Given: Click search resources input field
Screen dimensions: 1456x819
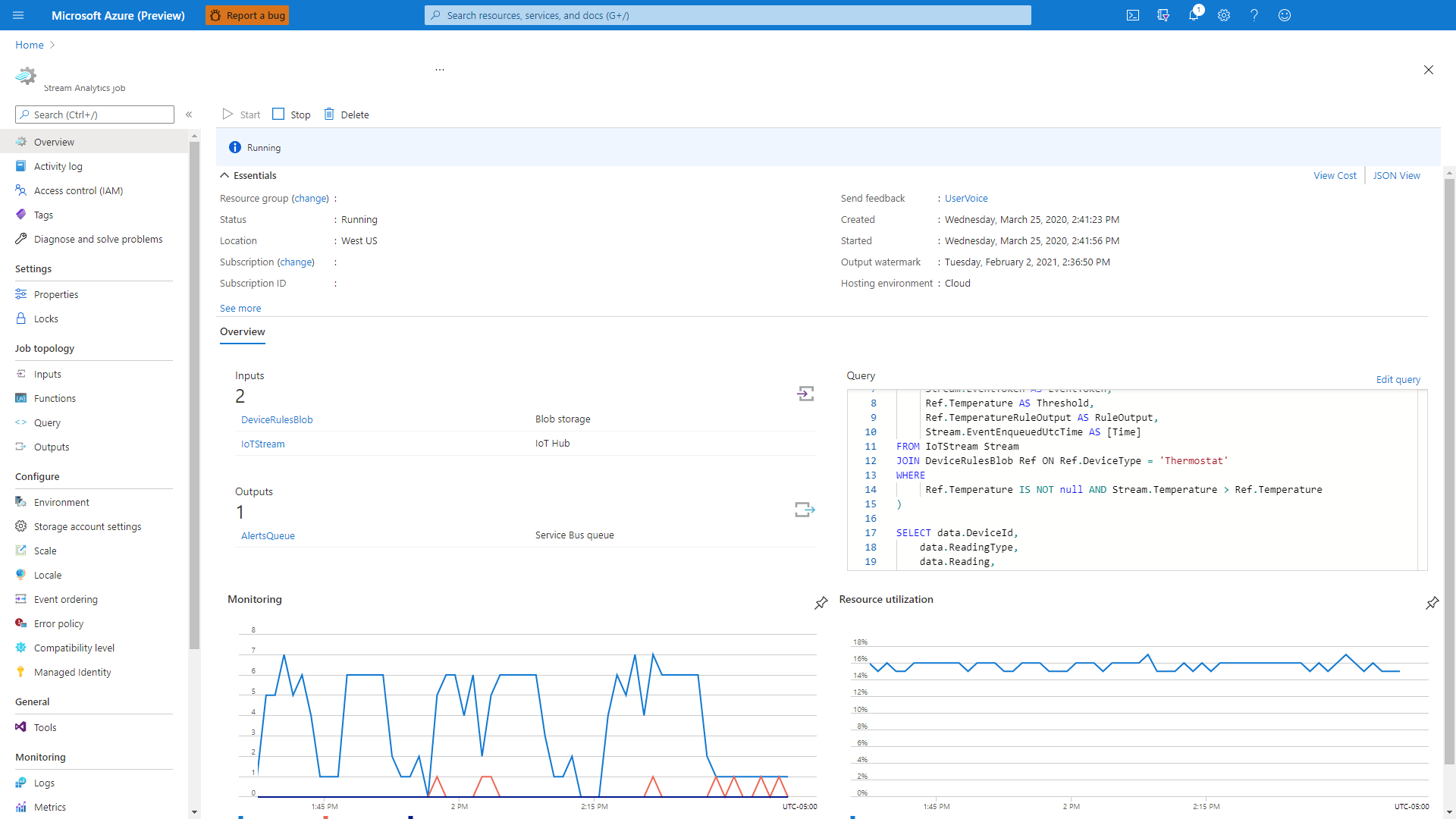Looking at the screenshot, I should pos(727,15).
